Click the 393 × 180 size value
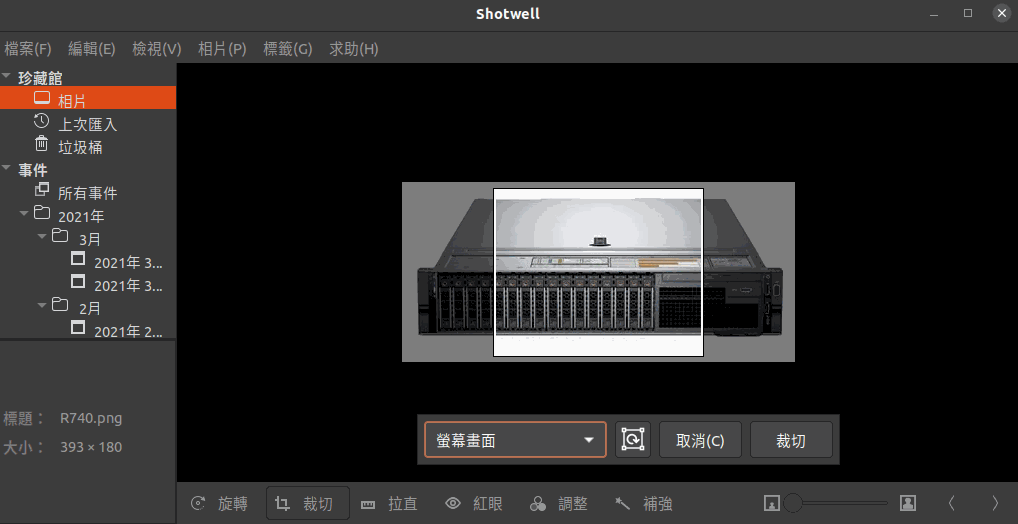 [91, 447]
